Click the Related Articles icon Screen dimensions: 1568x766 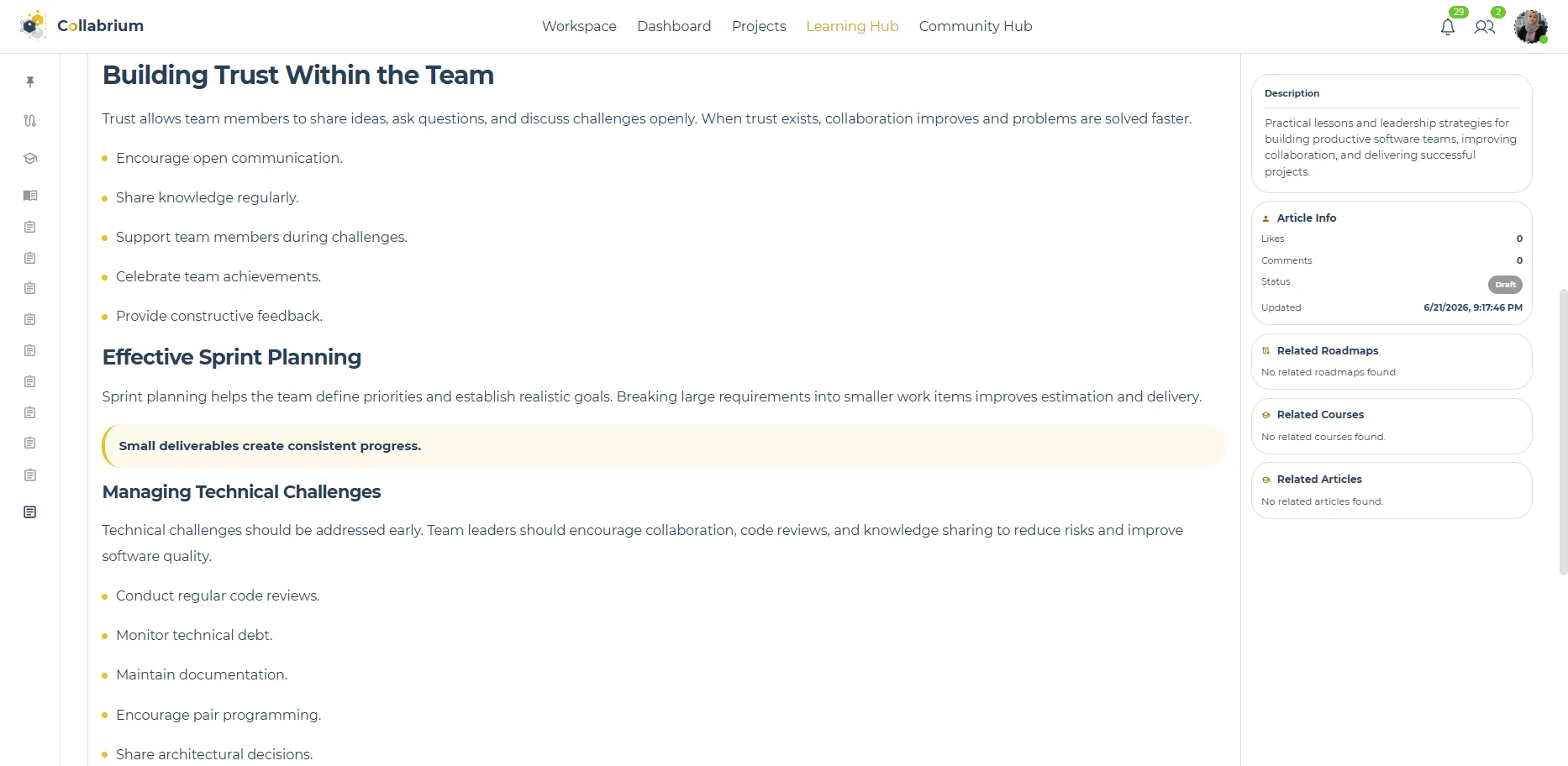pyautogui.click(x=1266, y=480)
